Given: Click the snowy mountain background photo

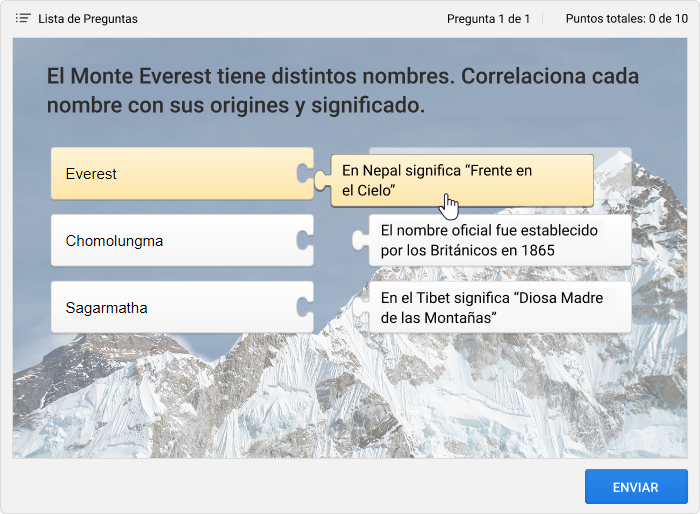Looking at the screenshot, I should tap(350, 400).
